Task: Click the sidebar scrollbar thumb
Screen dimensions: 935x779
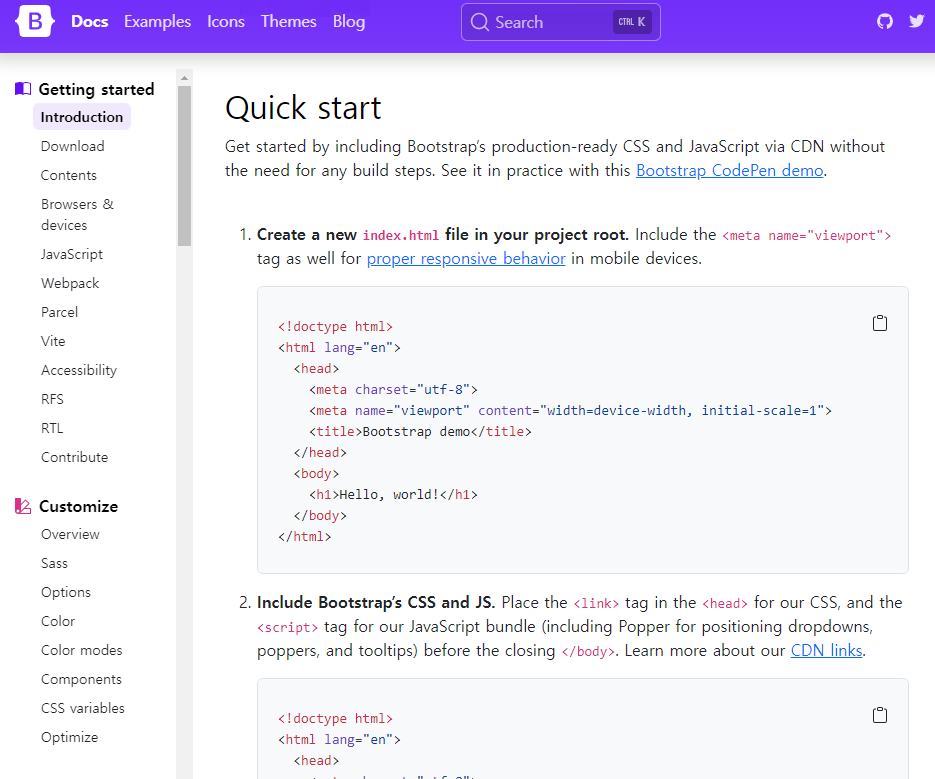Action: tap(184, 166)
